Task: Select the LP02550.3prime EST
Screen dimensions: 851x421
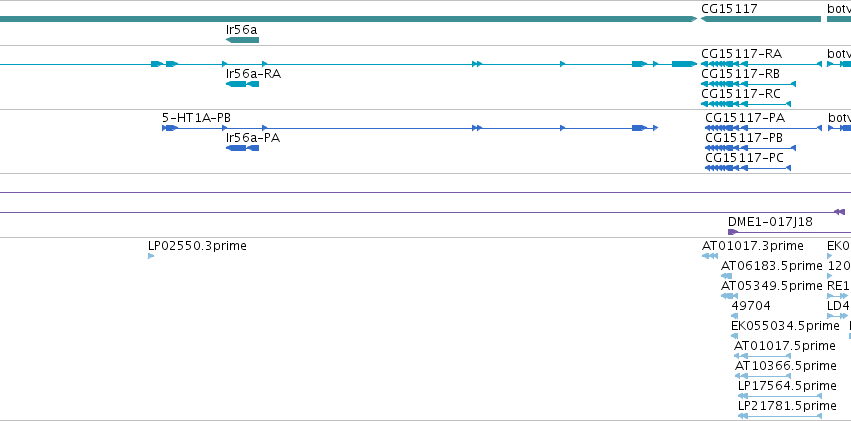Action: pyautogui.click(x=151, y=256)
